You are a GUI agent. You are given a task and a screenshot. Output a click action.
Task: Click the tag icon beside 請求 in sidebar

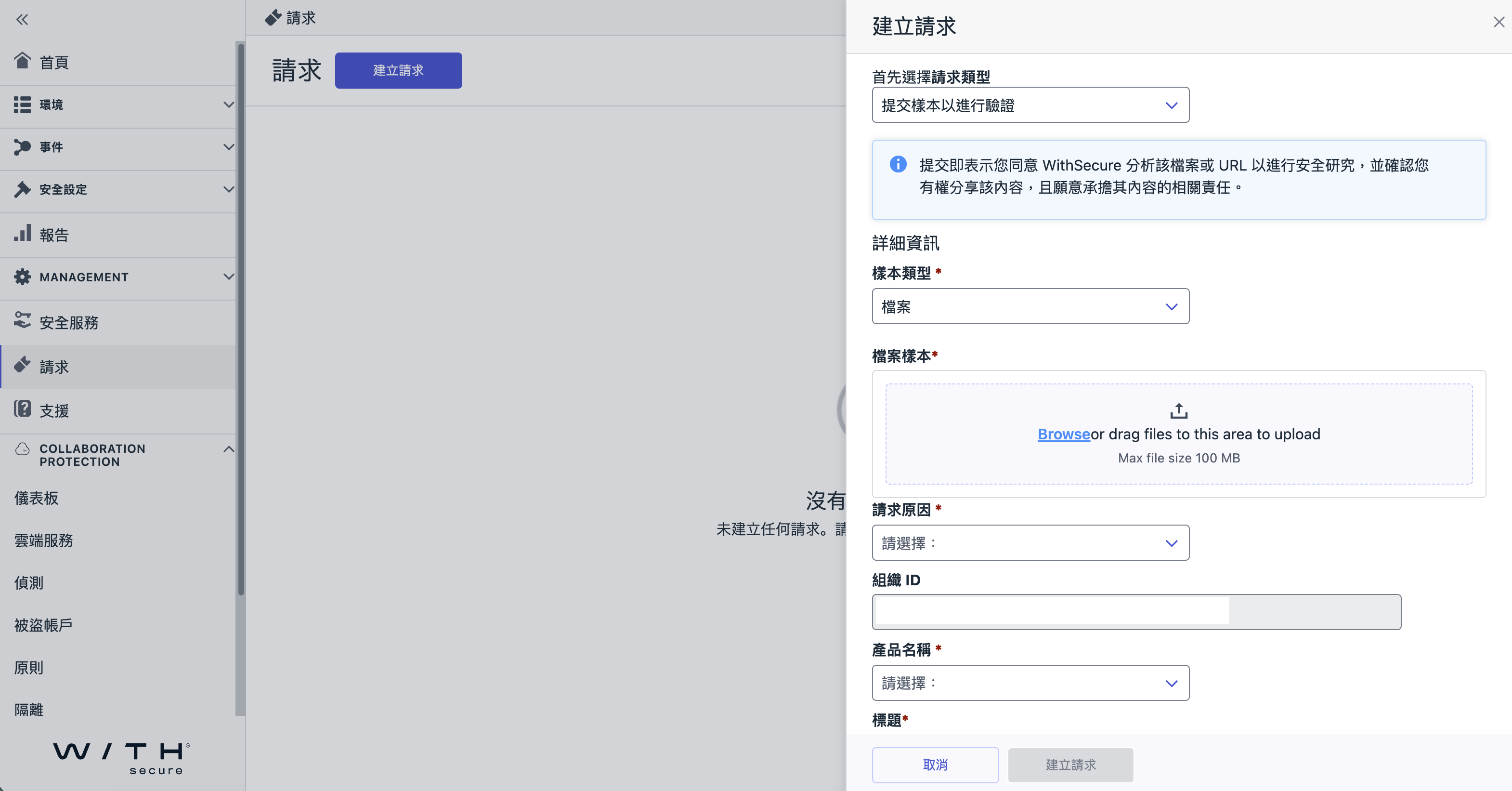coord(22,365)
